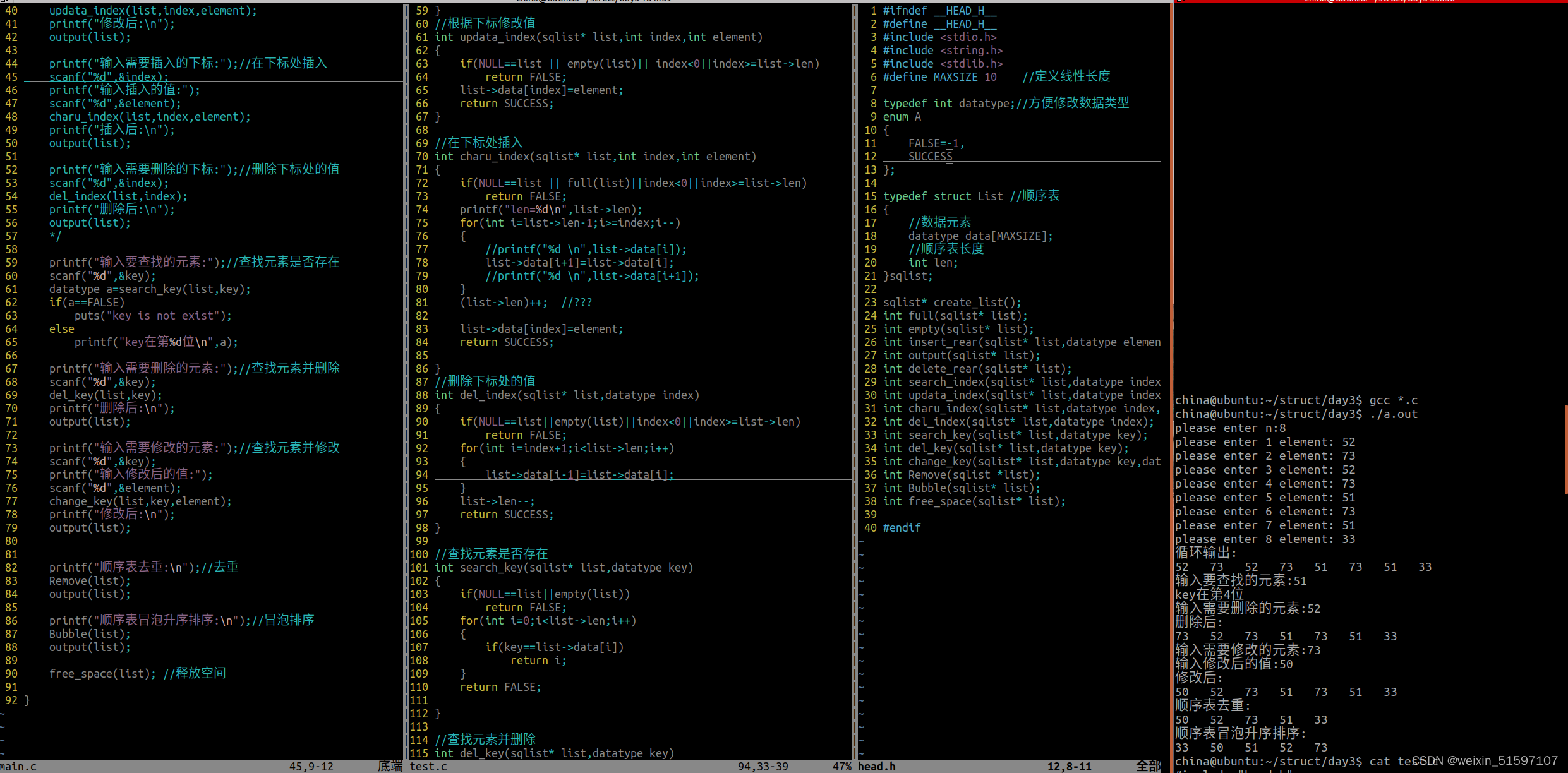The image size is (1568, 773).
Task: Click typedef int datatype line in head.h
Action: tap(950, 104)
